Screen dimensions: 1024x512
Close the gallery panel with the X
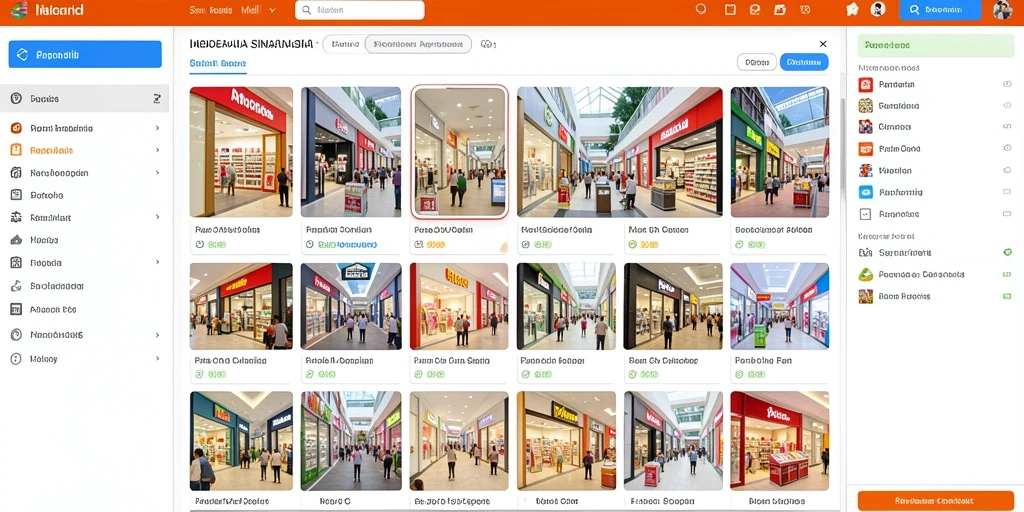coord(823,44)
